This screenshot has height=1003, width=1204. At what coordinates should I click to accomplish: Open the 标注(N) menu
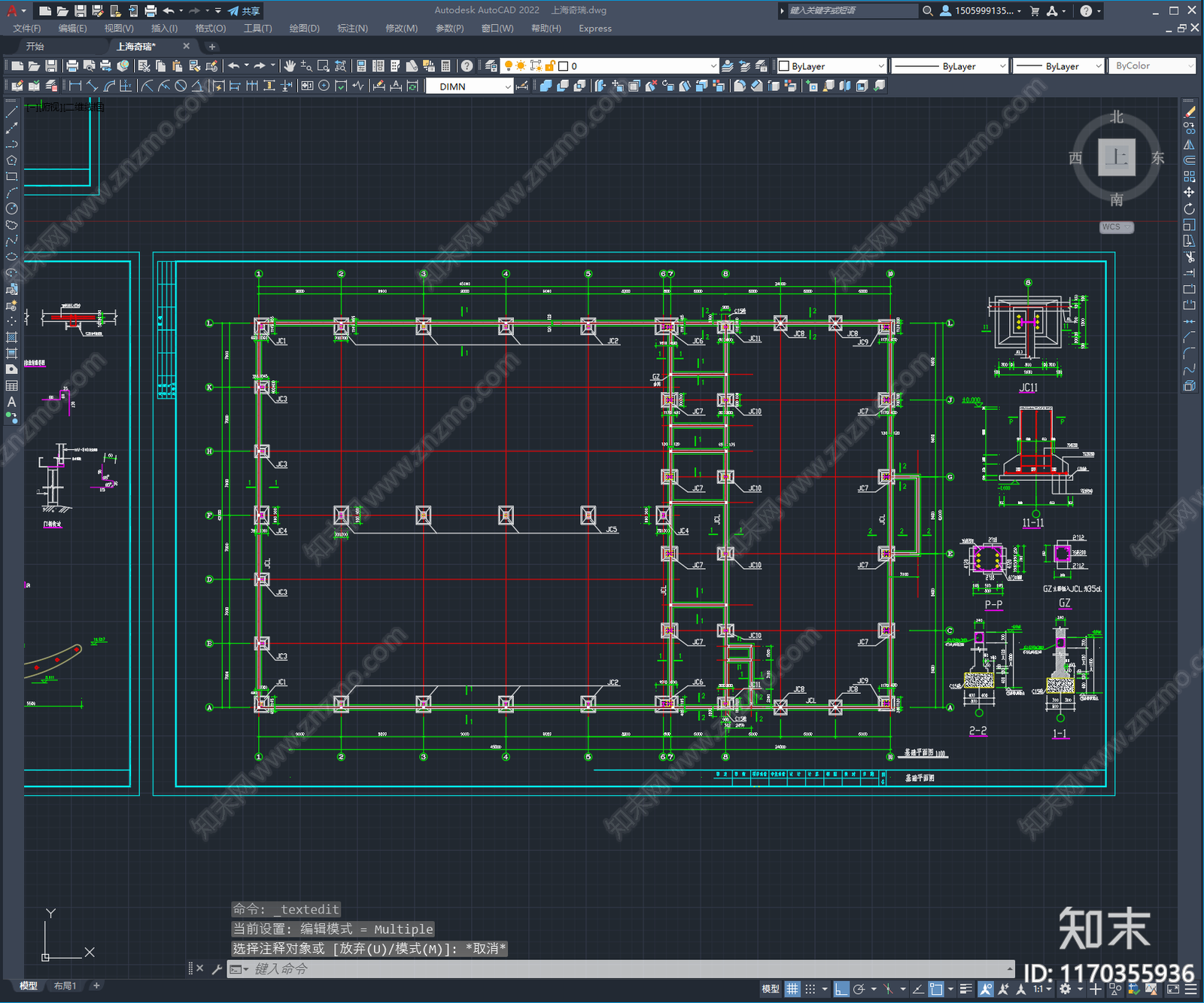click(352, 29)
